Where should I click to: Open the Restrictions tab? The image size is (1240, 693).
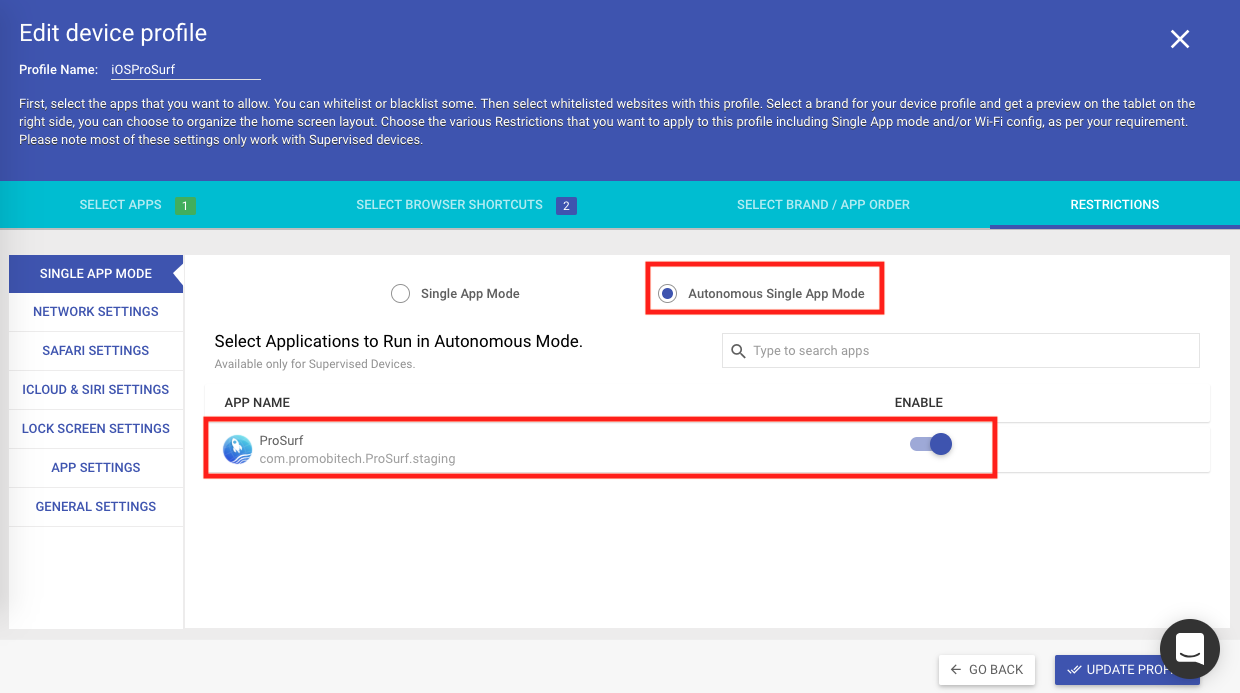[x=1115, y=205]
